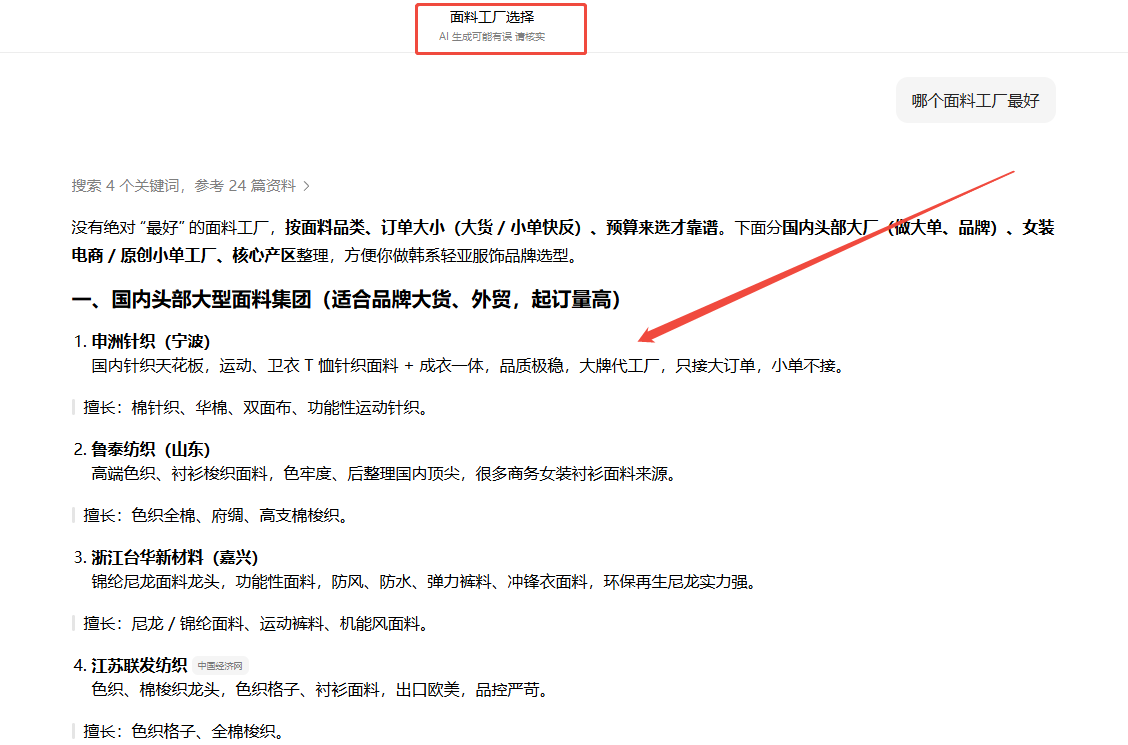Click the quote 擅长：尼龙 / 锦纶面料
1128x745 pixels.
256,623
